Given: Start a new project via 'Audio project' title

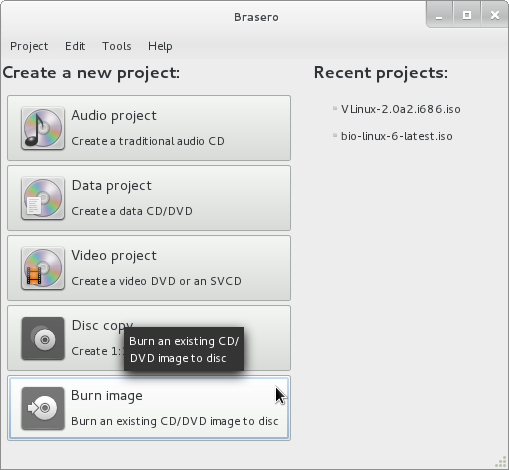Looking at the screenshot, I should pos(114,116).
